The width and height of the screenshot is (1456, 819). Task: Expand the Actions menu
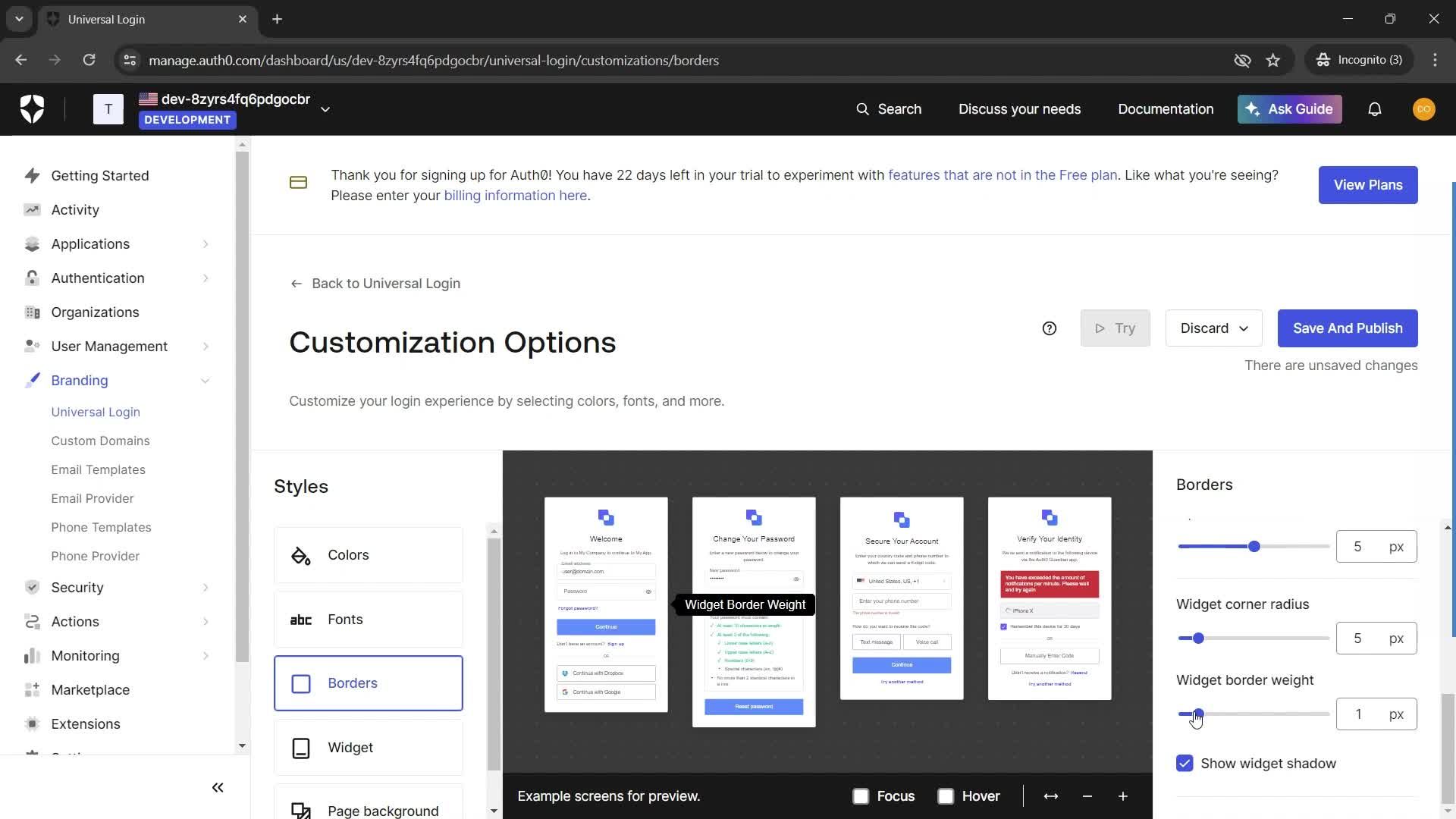pyautogui.click(x=206, y=622)
